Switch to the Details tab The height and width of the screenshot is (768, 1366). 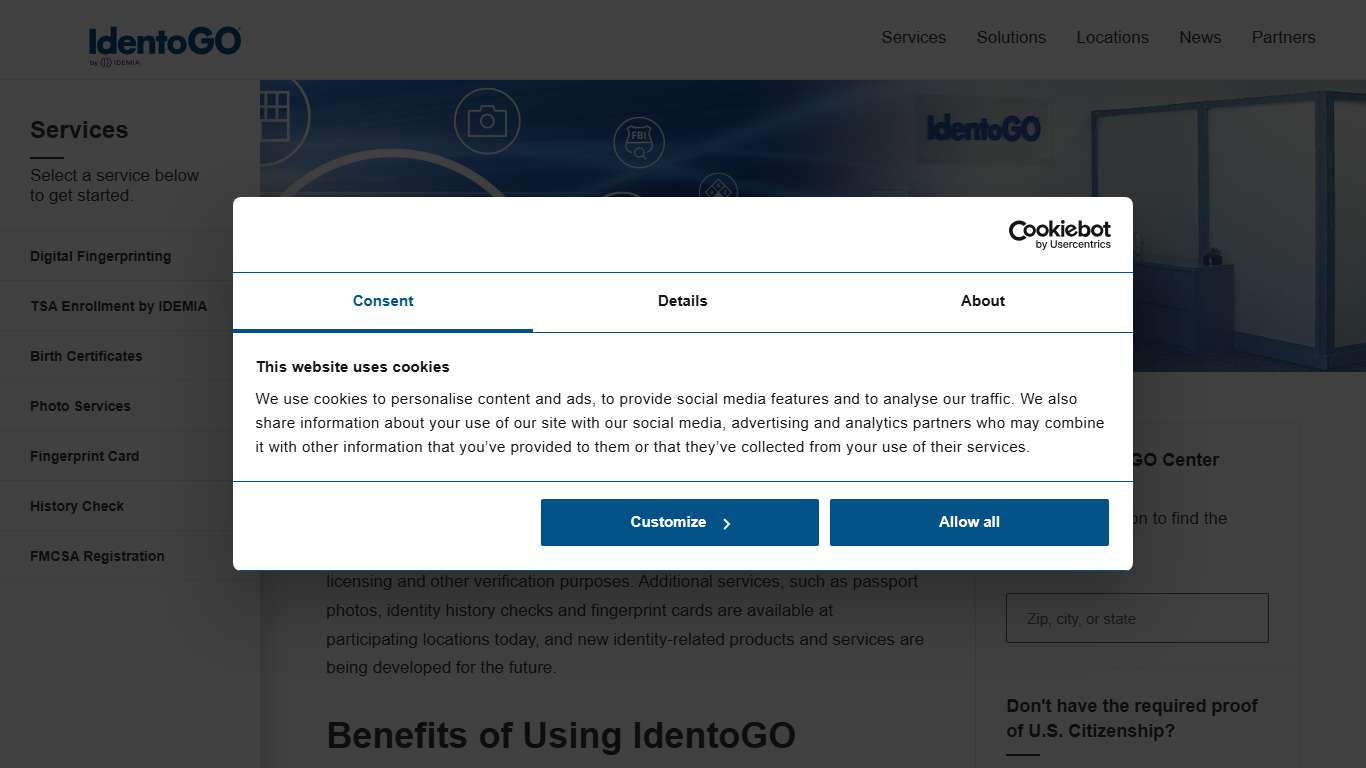pos(683,301)
